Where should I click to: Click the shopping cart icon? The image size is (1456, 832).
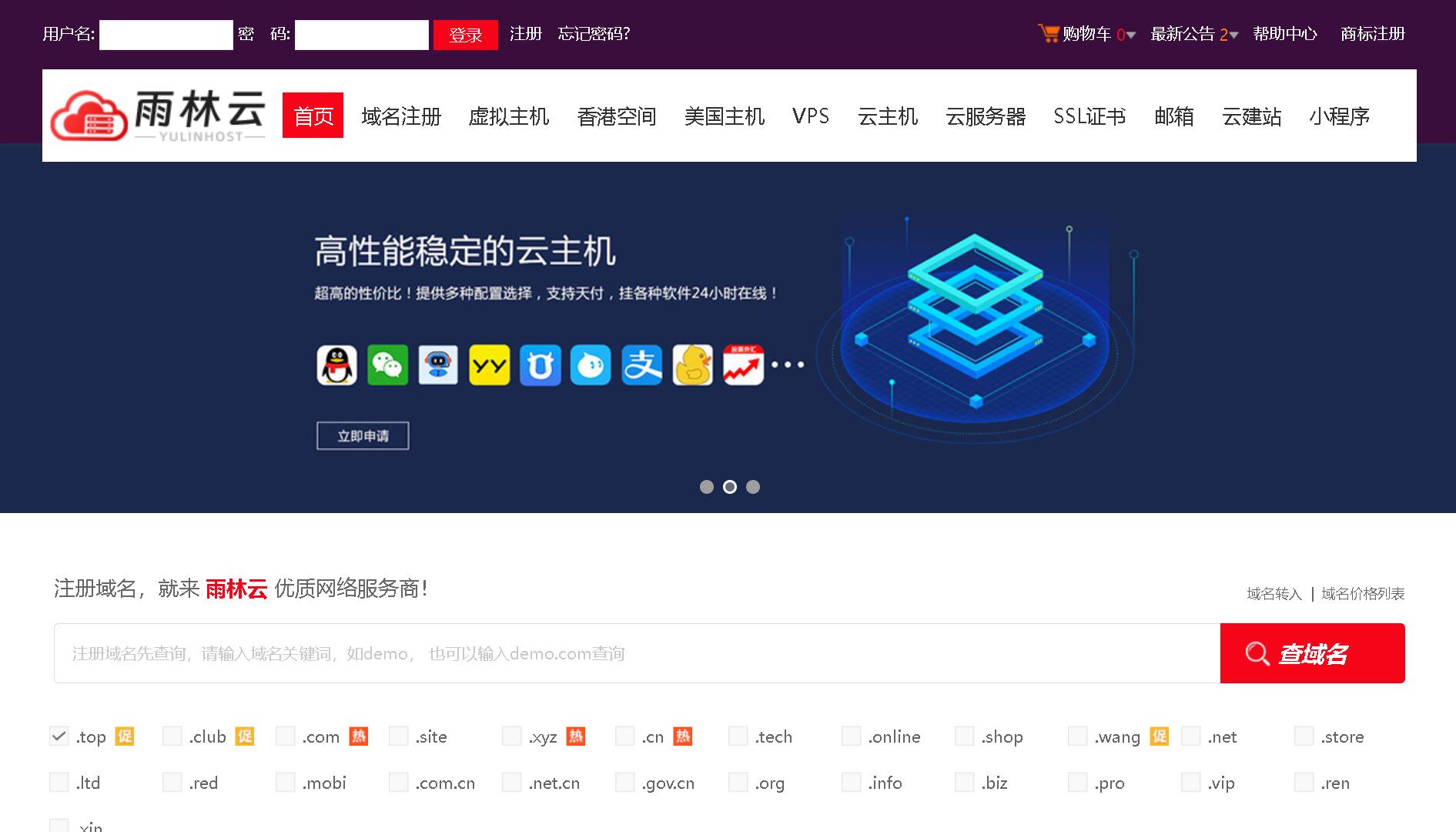click(1048, 33)
